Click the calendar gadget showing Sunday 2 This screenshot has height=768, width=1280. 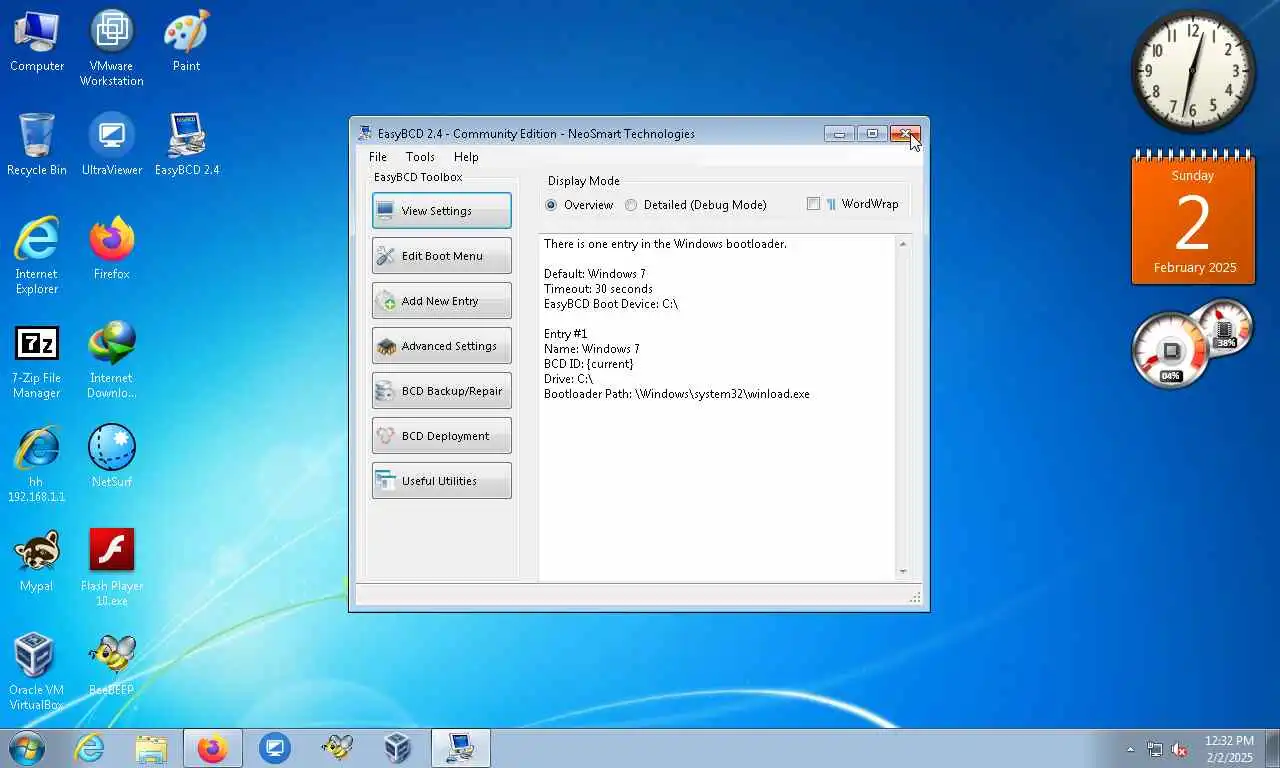point(1193,219)
